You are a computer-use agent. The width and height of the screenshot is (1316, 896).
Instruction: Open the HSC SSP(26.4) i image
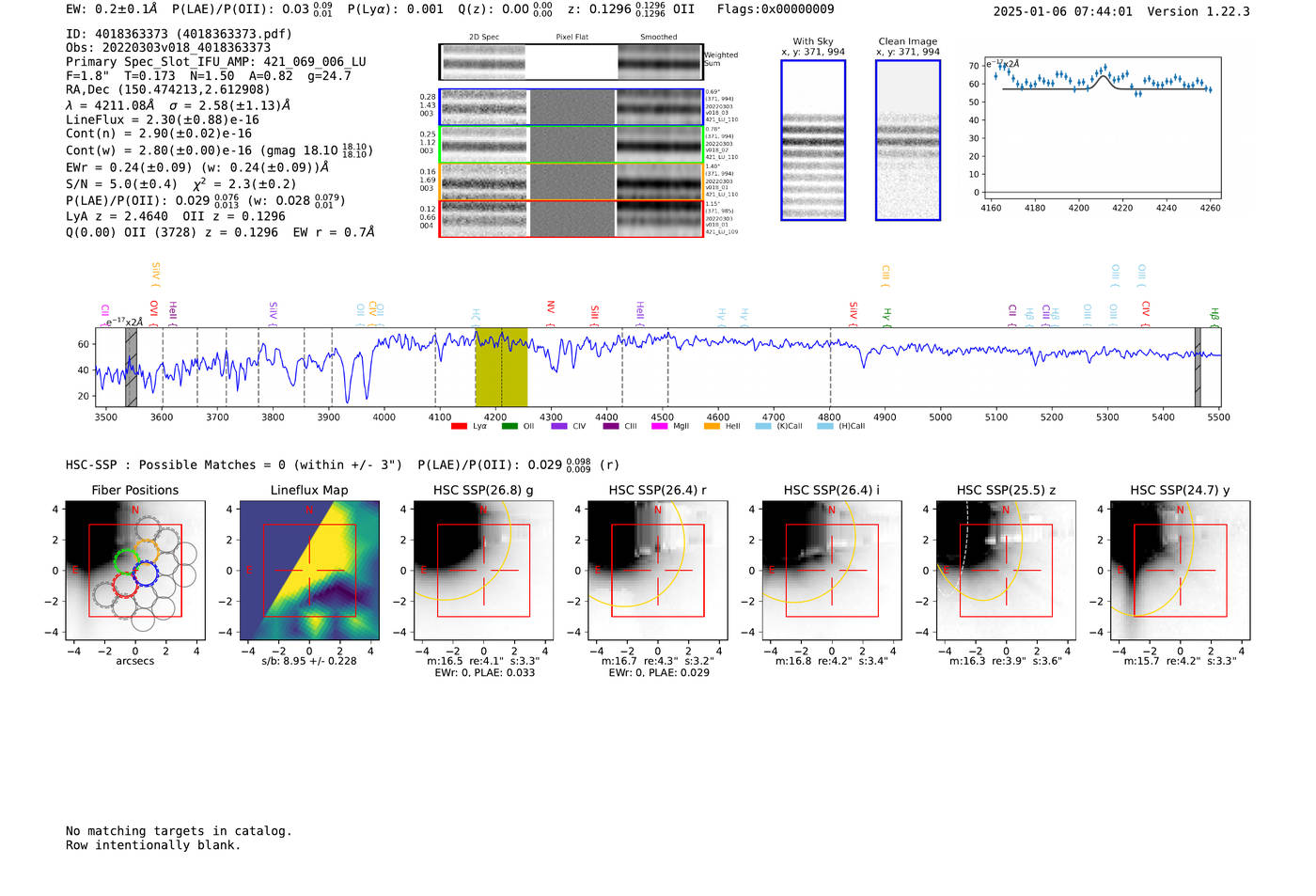click(x=832, y=570)
